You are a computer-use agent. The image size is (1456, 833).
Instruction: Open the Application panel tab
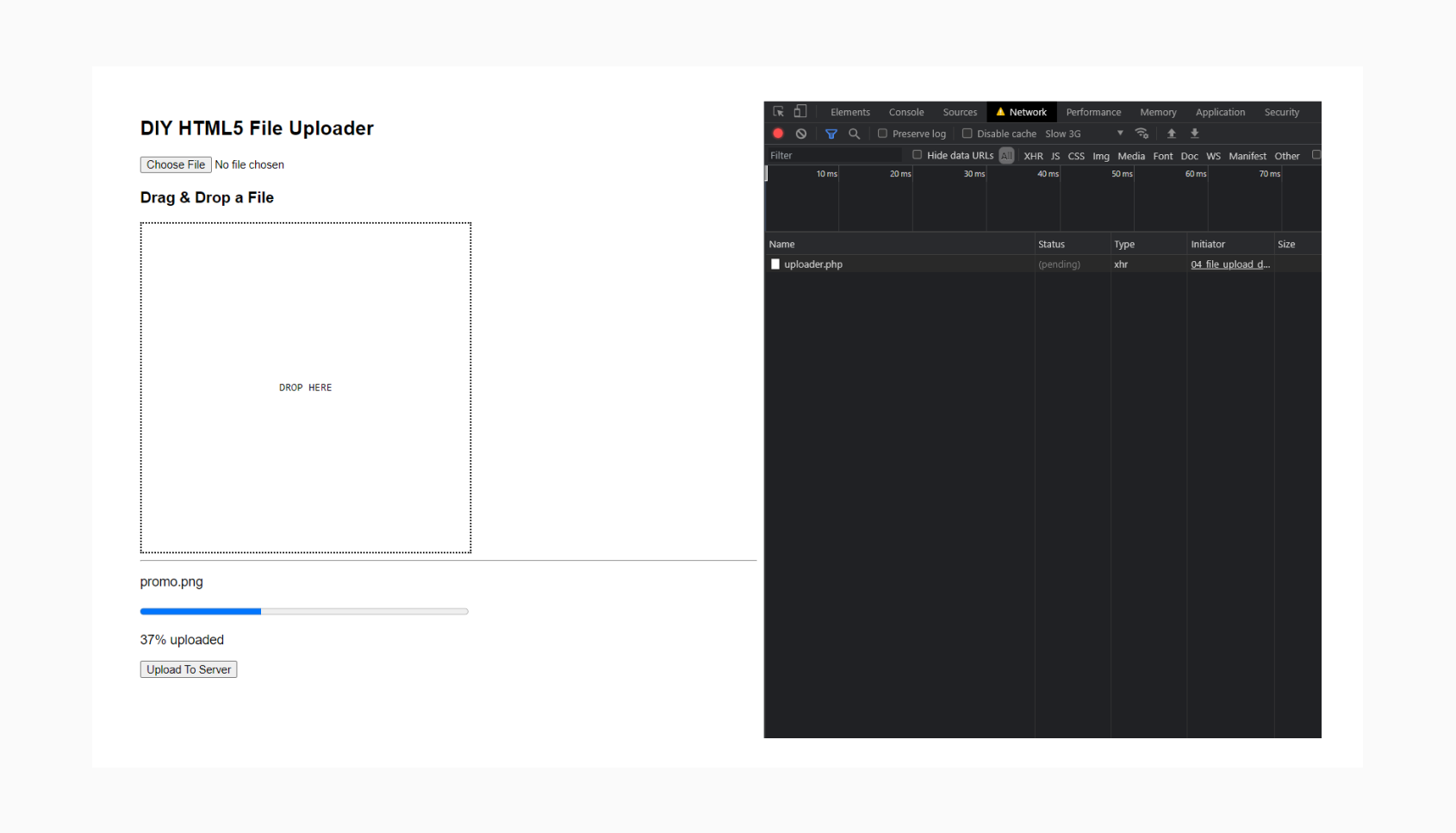(x=1220, y=112)
